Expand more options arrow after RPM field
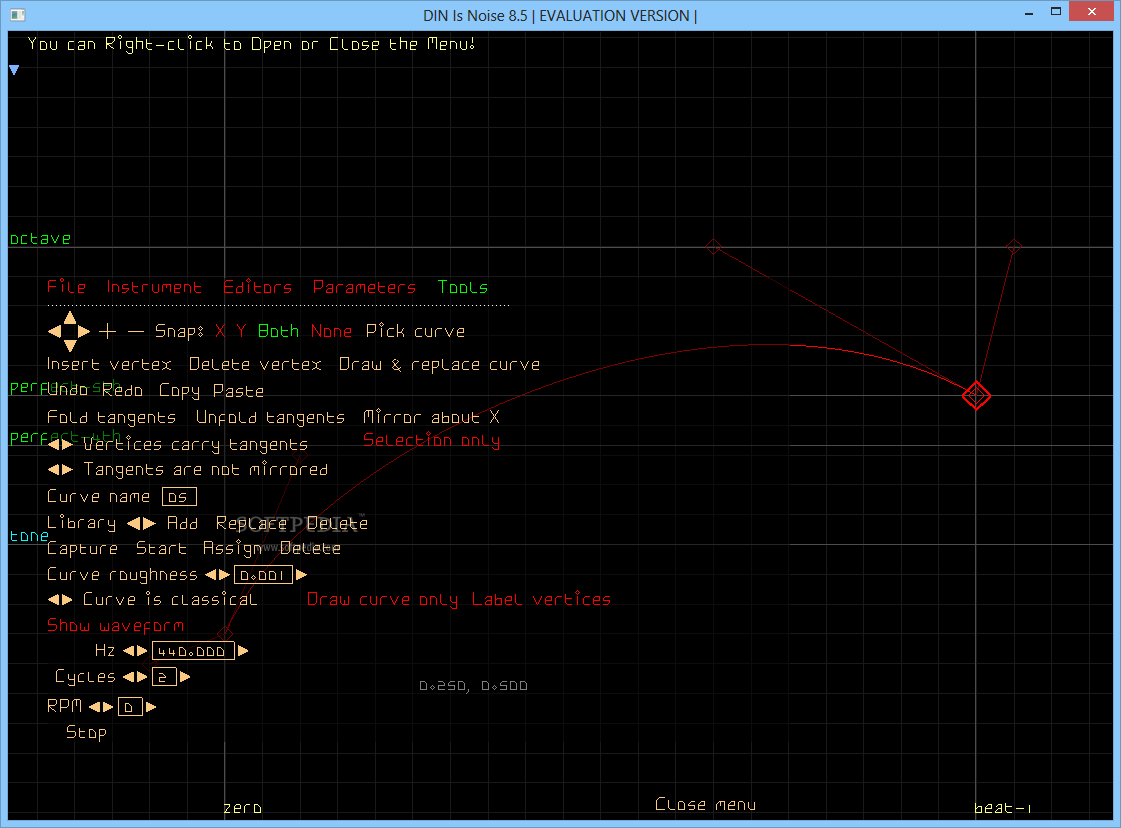The height and width of the screenshot is (828, 1121). click(151, 706)
